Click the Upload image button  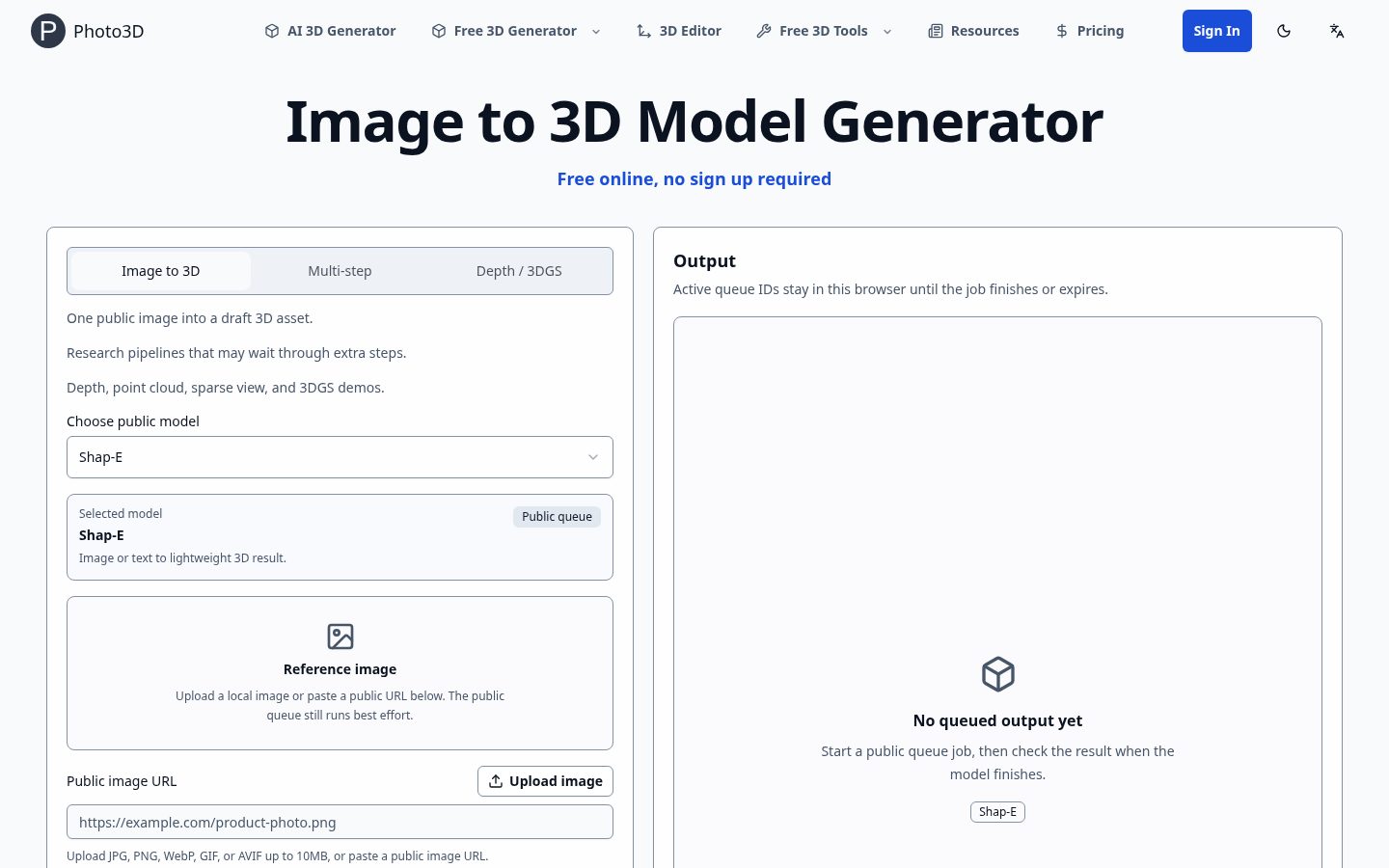coord(545,781)
